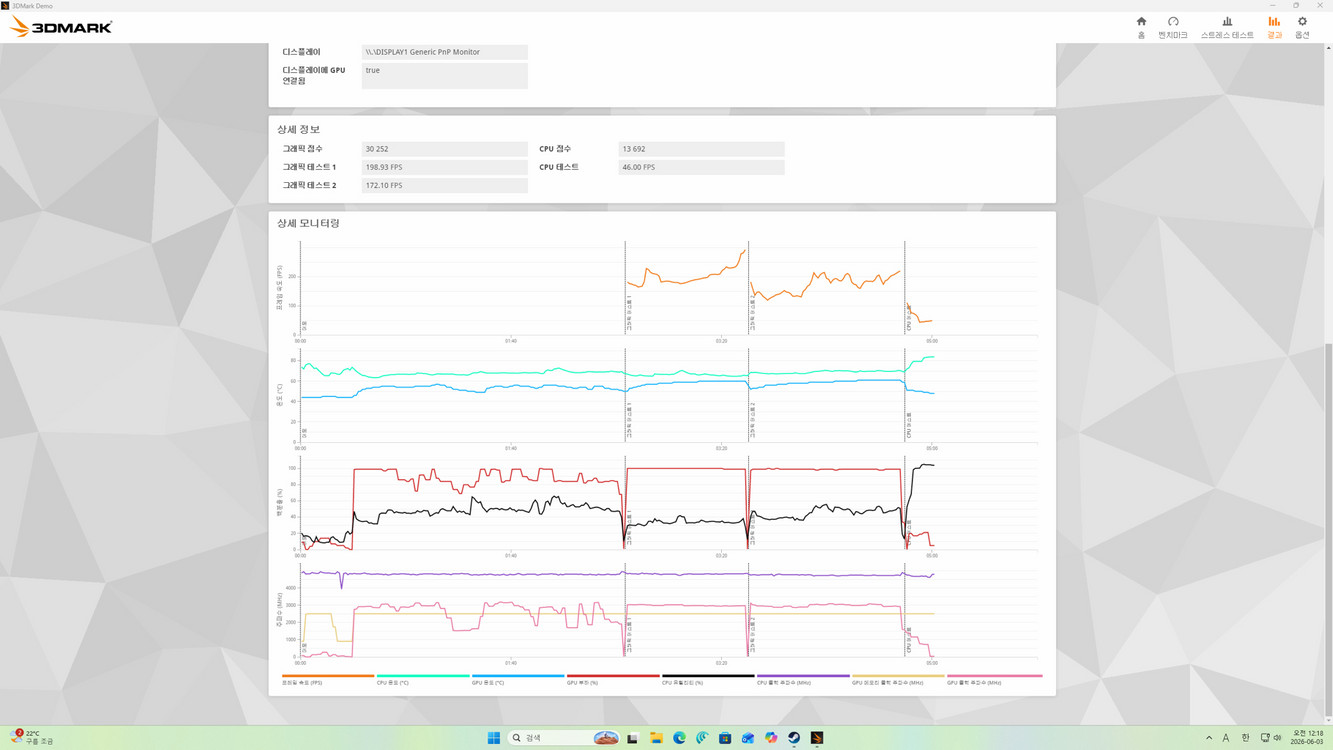Open the Windows Start menu
The image size is (1333, 750).
point(493,738)
